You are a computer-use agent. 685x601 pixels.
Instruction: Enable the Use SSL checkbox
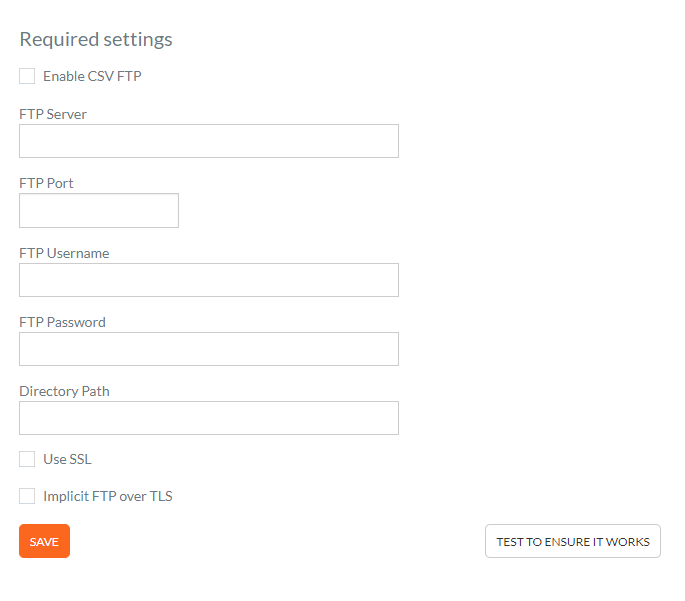tap(27, 459)
